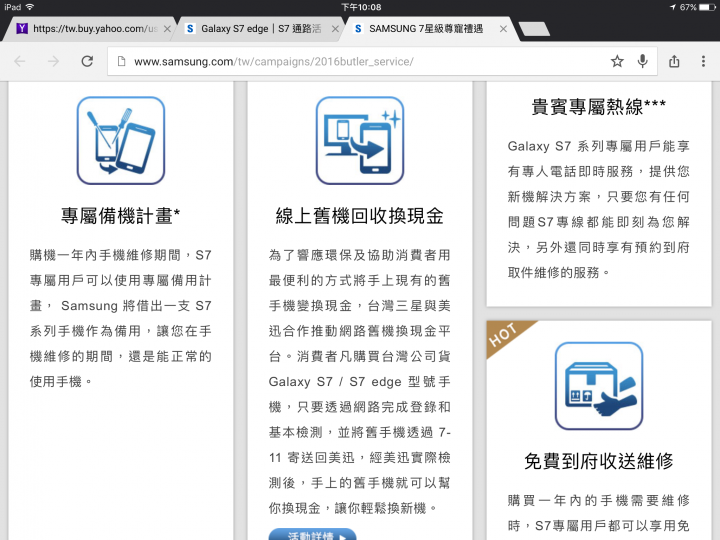The image size is (720, 540).
Task: Switch to the tw.buy.yahoo.com tab
Action: click(x=88, y=28)
